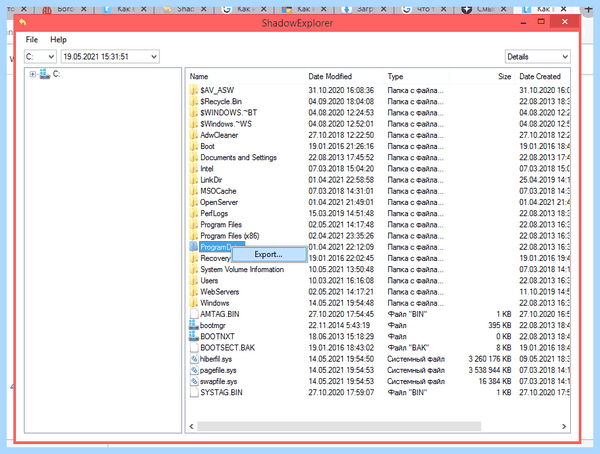Click date 22.11.2014 5:43:19
600x454 pixels.
pyautogui.click(x=339, y=325)
